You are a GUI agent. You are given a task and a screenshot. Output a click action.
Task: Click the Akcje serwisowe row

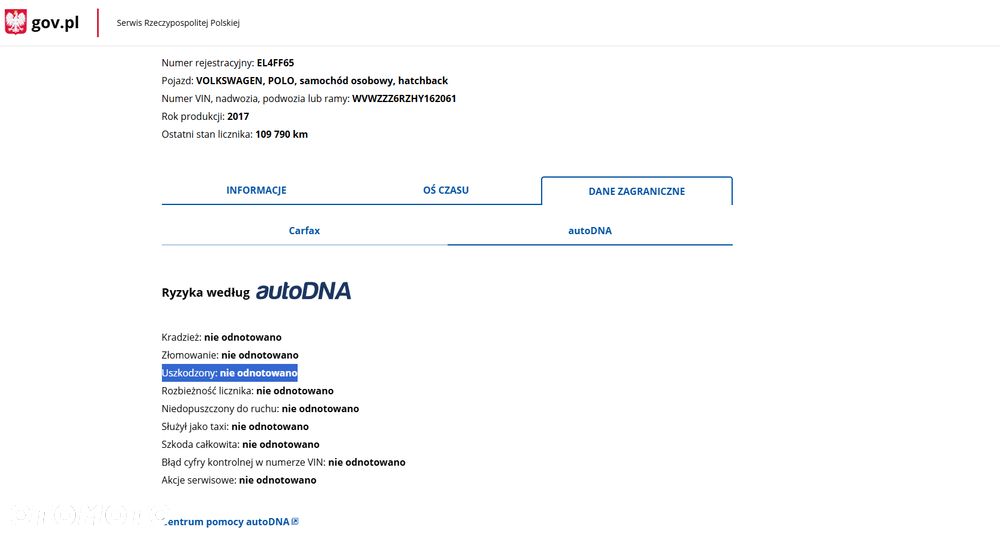coord(239,480)
